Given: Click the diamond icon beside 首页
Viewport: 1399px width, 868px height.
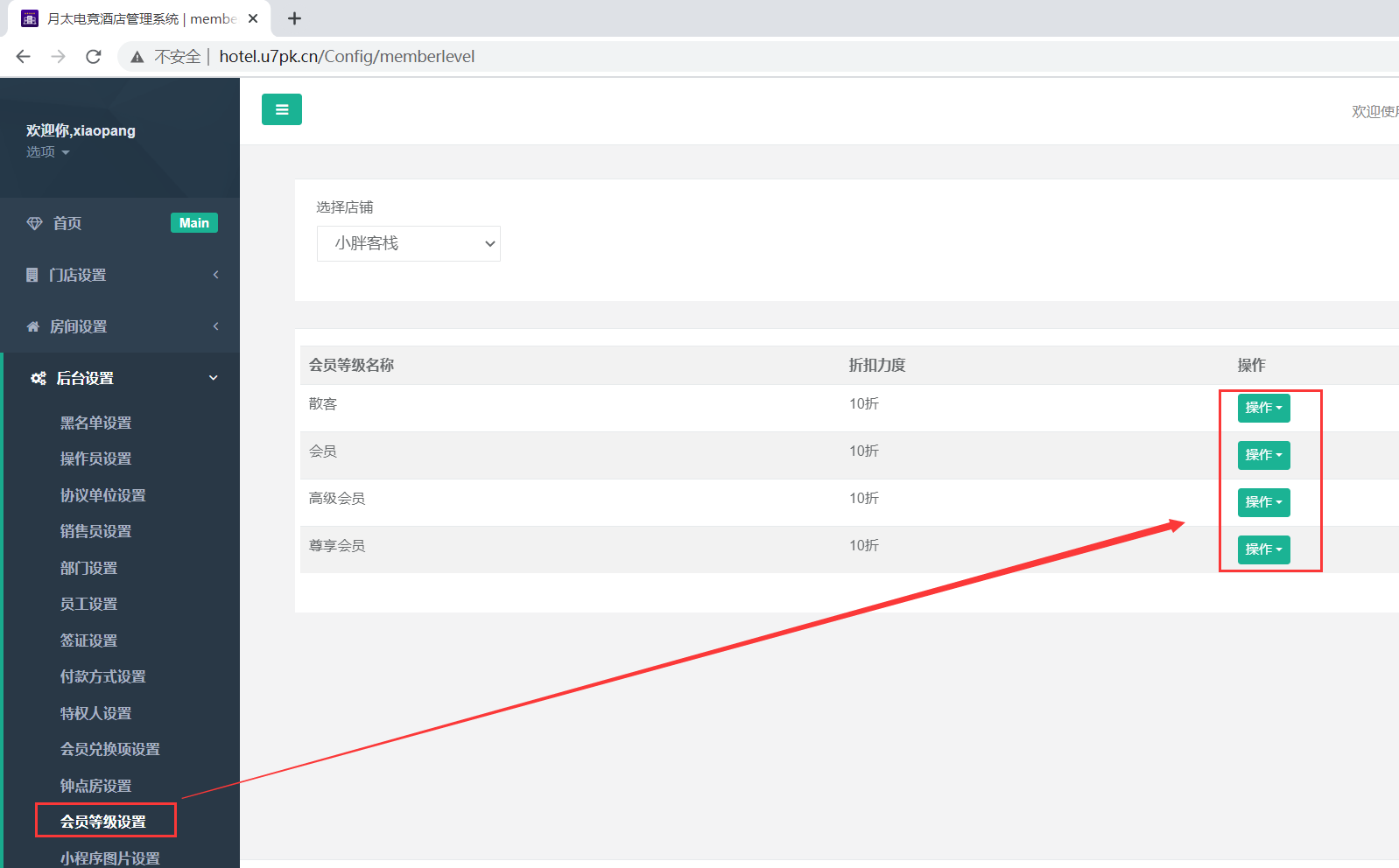Looking at the screenshot, I should click(x=34, y=223).
